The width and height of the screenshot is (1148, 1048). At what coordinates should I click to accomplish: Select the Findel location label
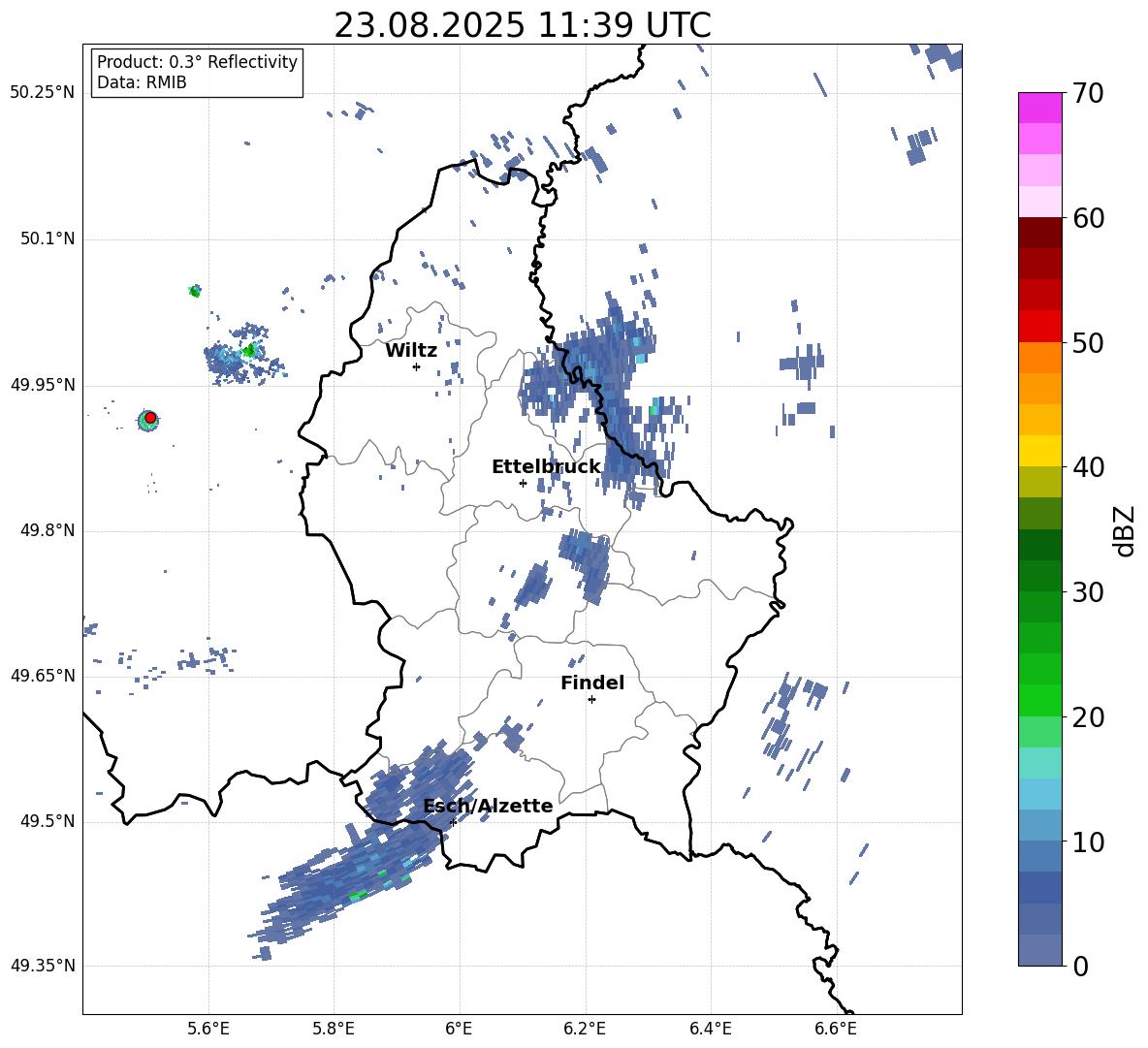click(x=592, y=683)
